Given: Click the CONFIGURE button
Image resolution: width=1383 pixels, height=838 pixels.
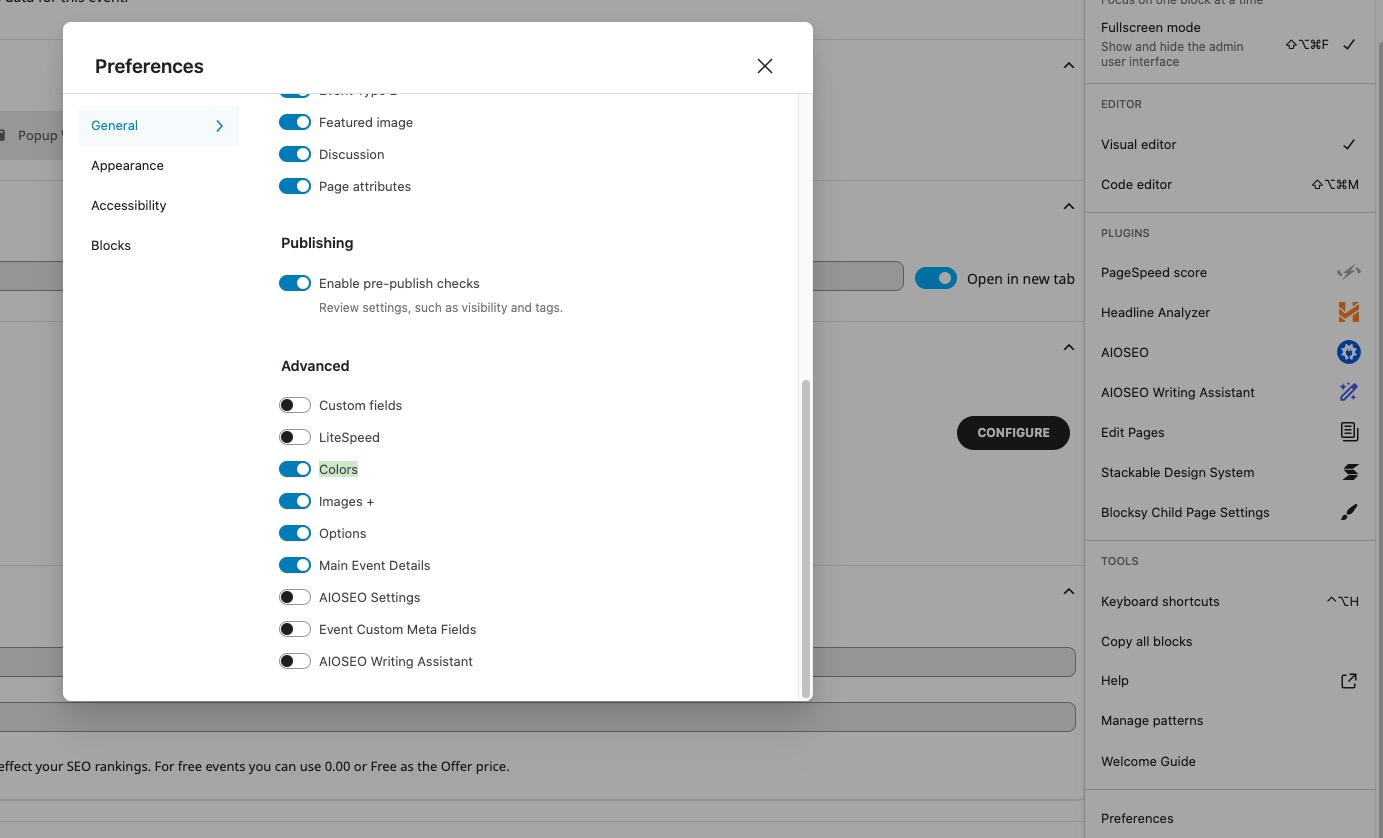Looking at the screenshot, I should point(1013,432).
